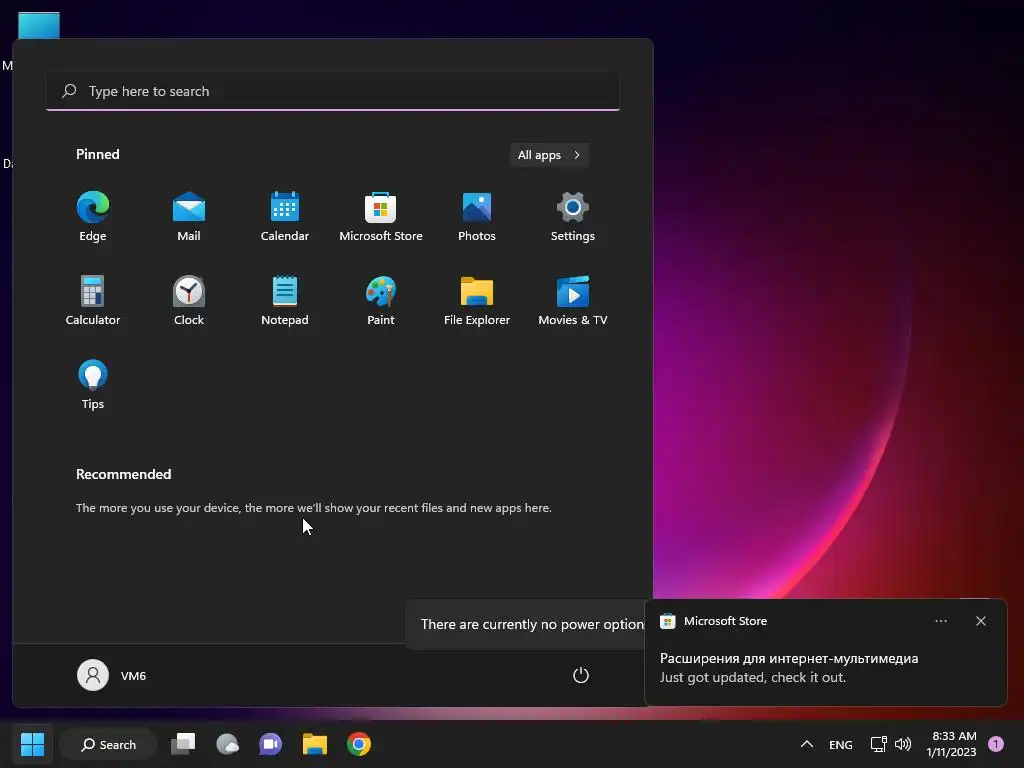1024x768 pixels.
Task: Show hidden system tray icons
Action: point(807,744)
